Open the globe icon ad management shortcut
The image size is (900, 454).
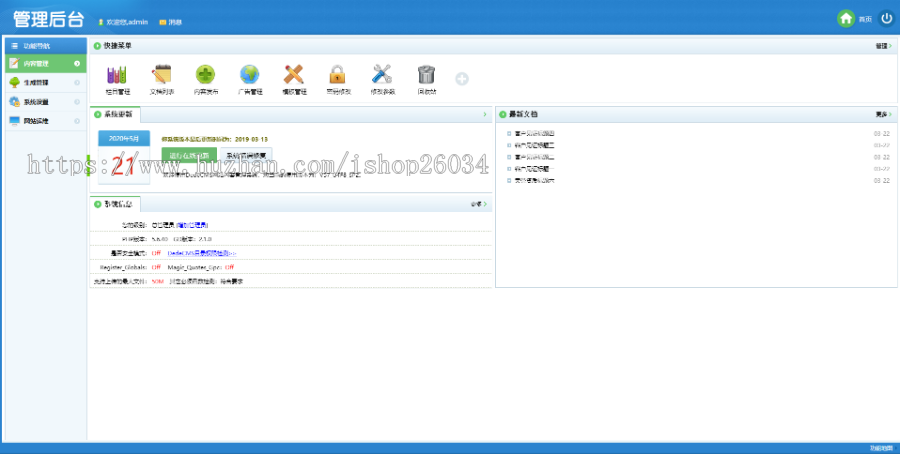point(249,75)
